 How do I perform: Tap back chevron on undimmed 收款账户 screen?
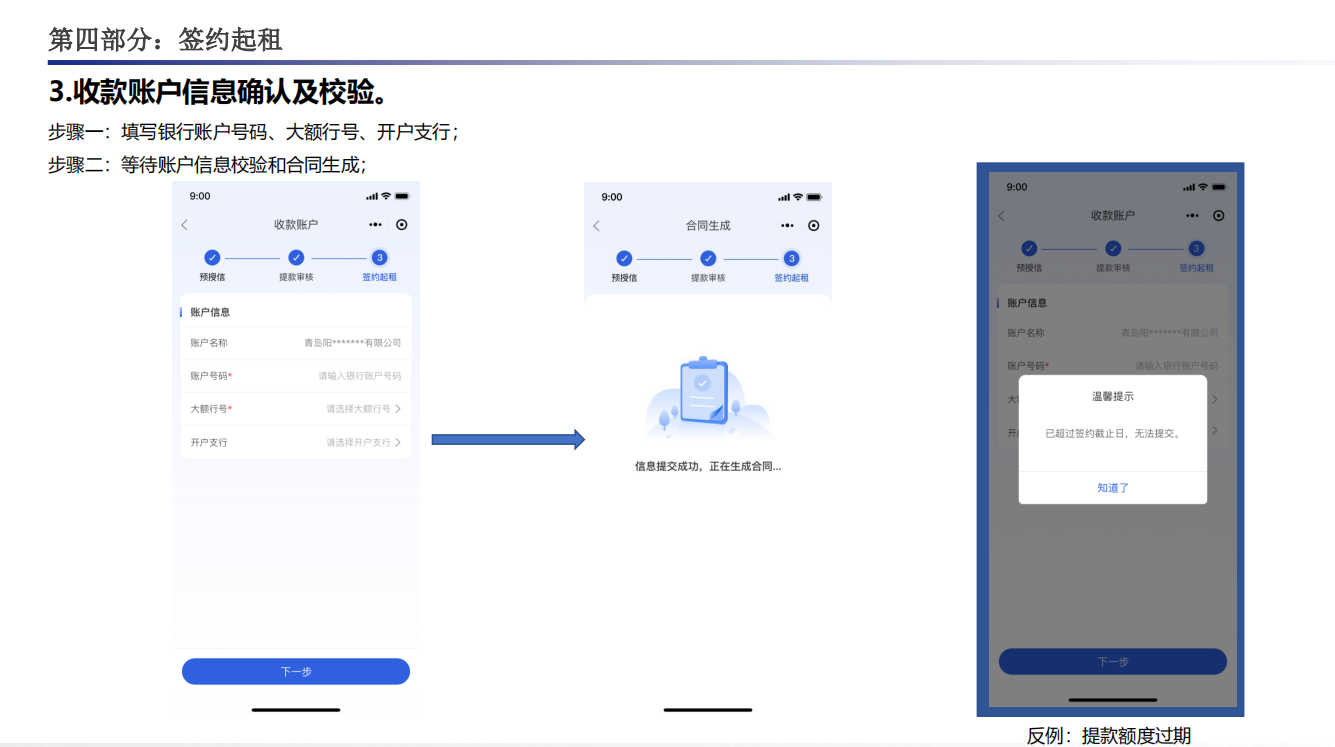pos(184,225)
